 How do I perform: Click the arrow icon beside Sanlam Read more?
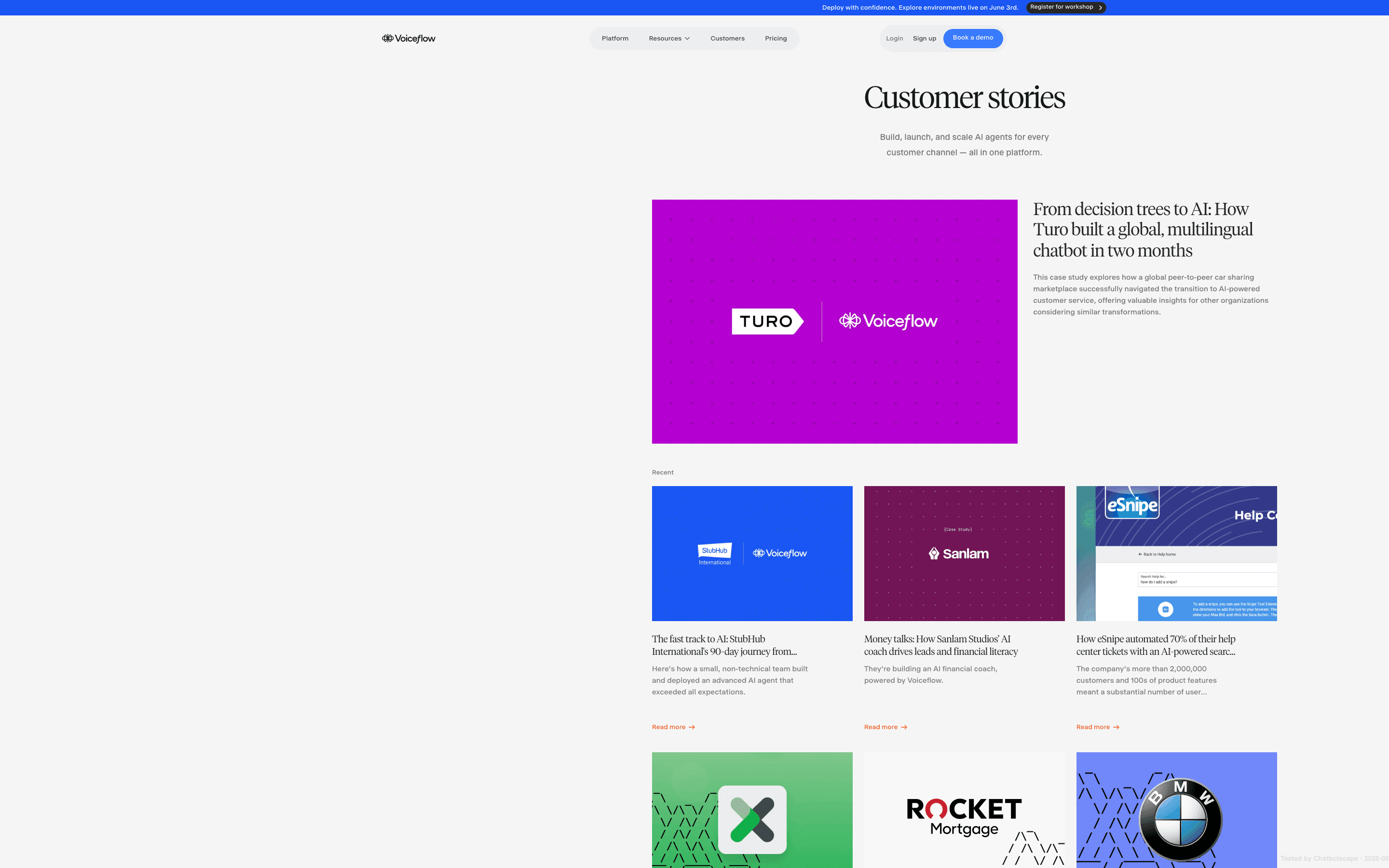point(904,727)
